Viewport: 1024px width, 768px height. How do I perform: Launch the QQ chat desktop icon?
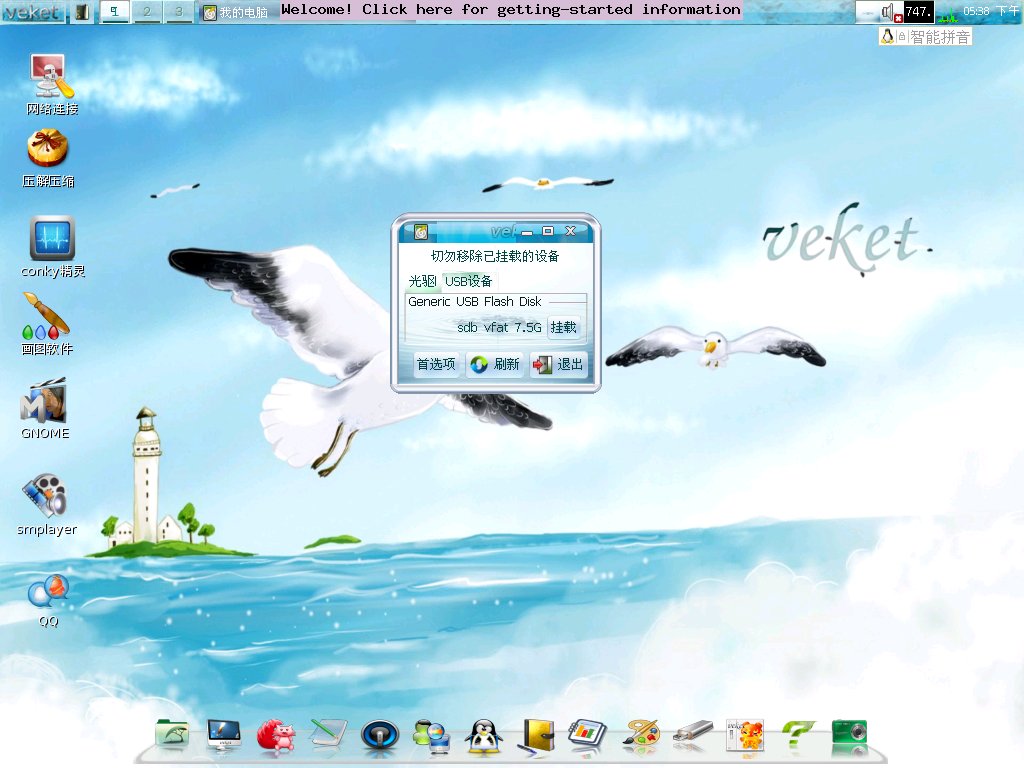pos(48,601)
